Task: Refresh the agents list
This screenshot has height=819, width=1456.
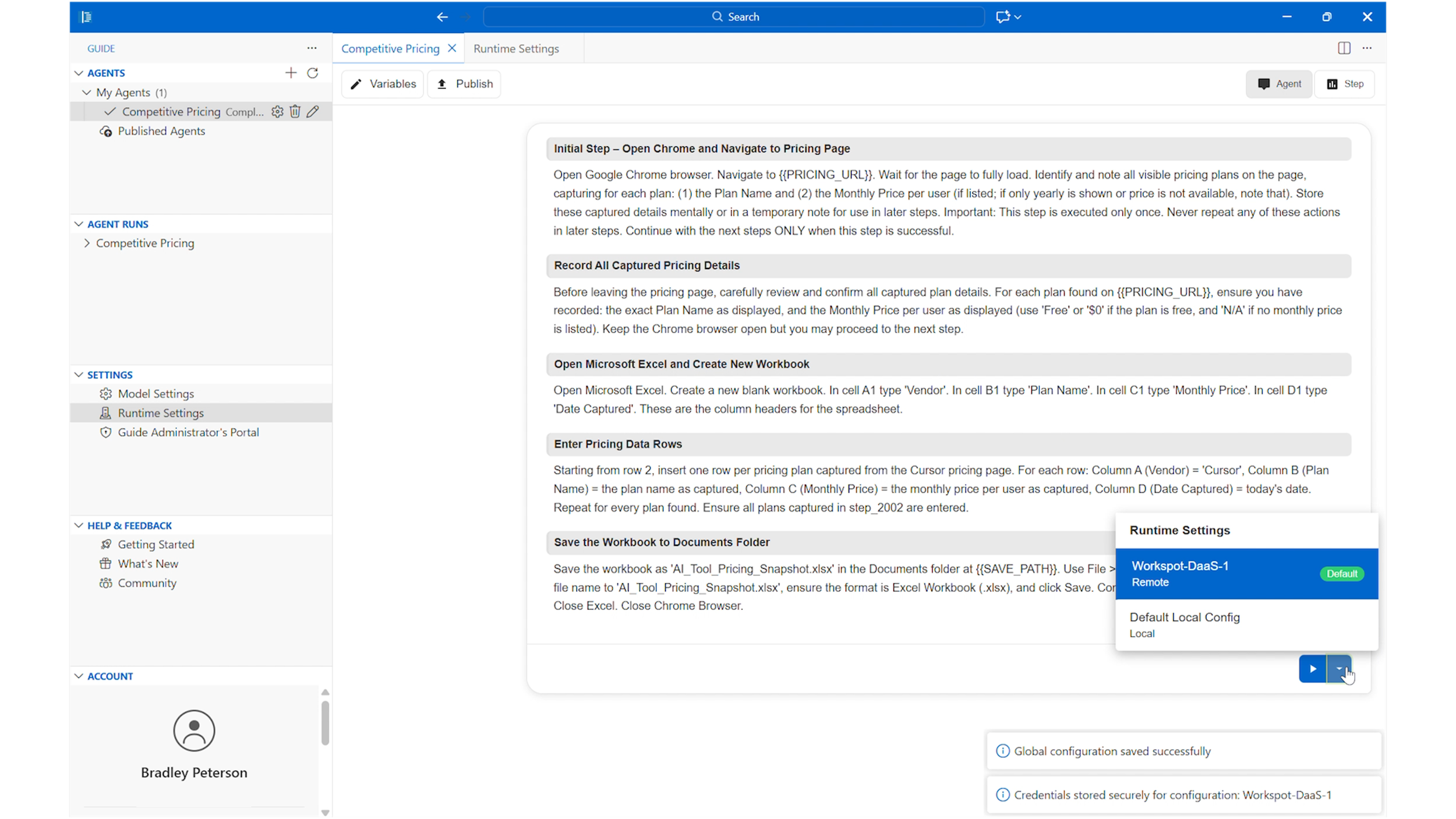Action: pyautogui.click(x=313, y=73)
